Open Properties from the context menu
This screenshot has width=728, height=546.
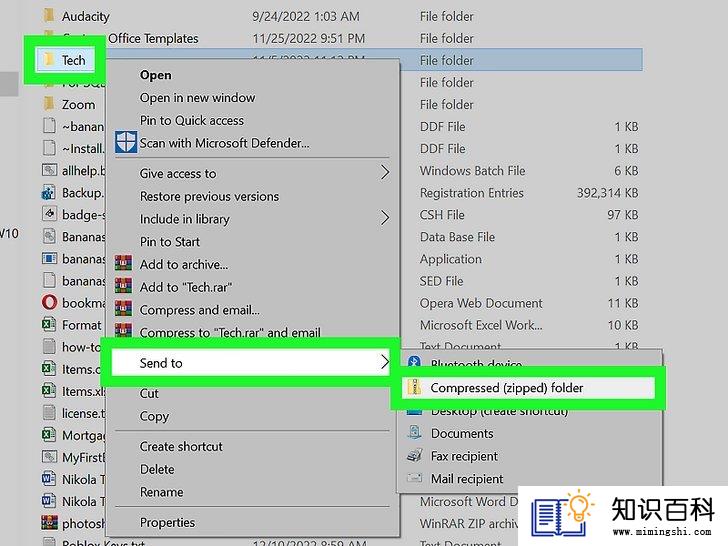167,522
